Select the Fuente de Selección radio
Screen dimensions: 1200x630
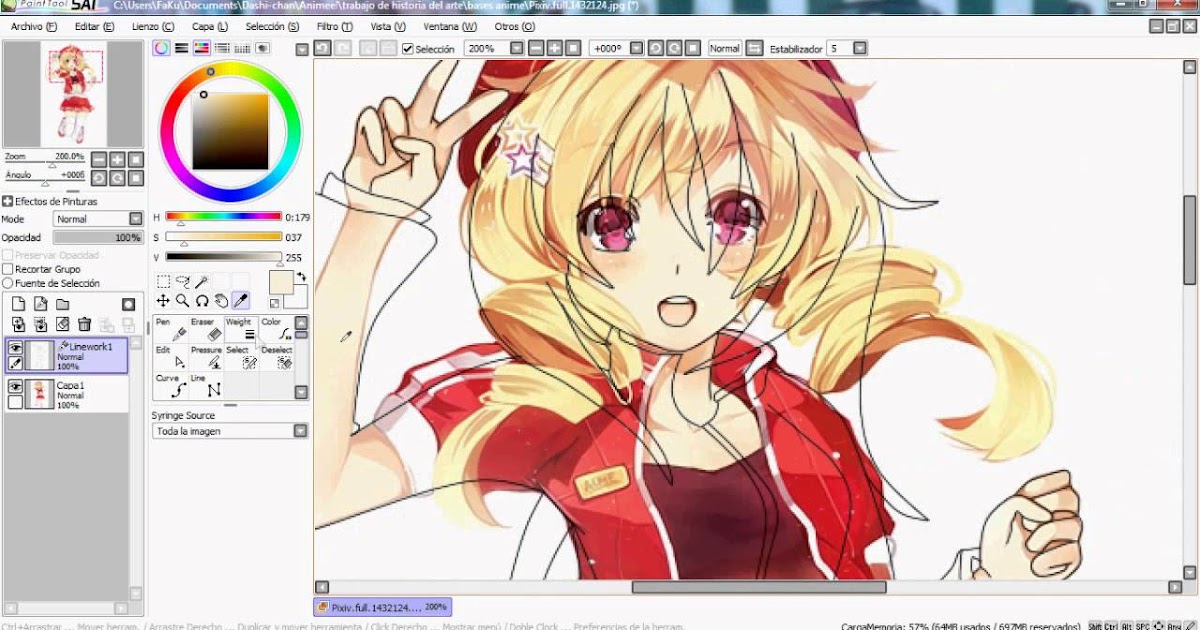pyautogui.click(x=8, y=283)
